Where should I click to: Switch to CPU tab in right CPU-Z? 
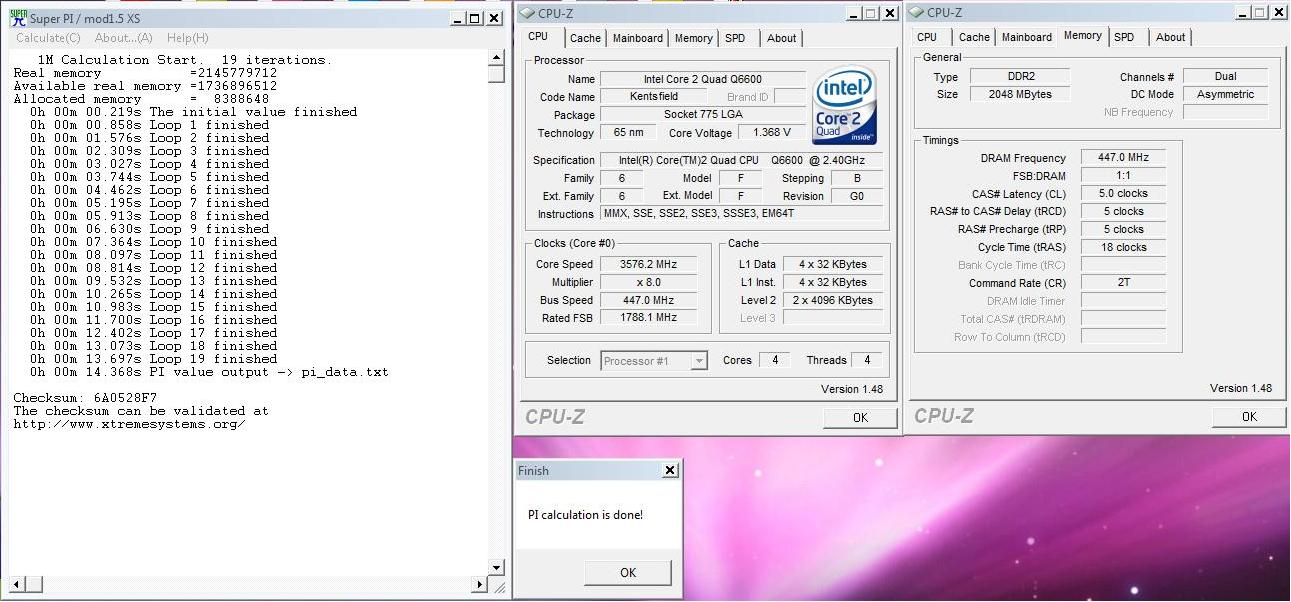tap(927, 37)
